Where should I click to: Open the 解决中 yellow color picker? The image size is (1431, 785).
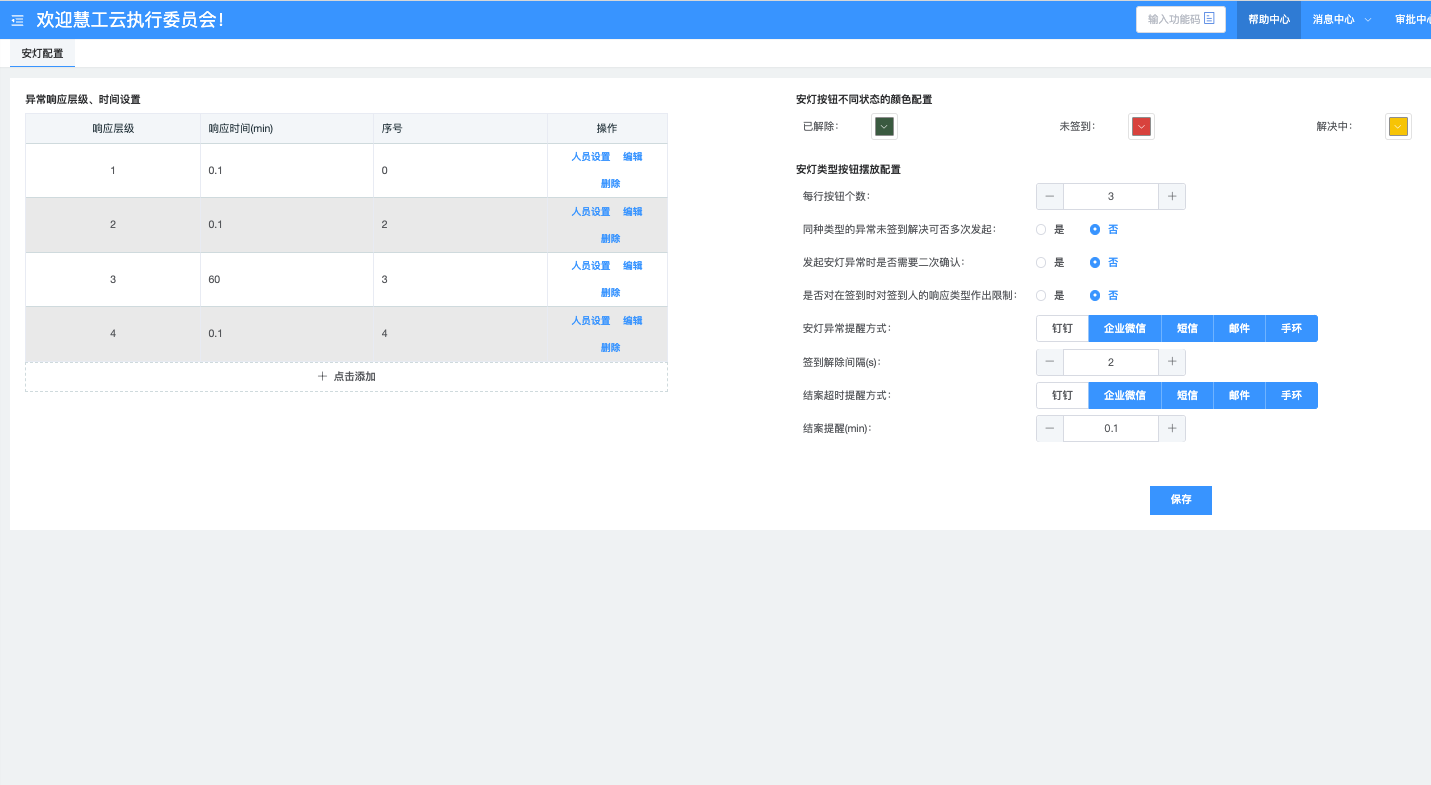tap(1398, 126)
